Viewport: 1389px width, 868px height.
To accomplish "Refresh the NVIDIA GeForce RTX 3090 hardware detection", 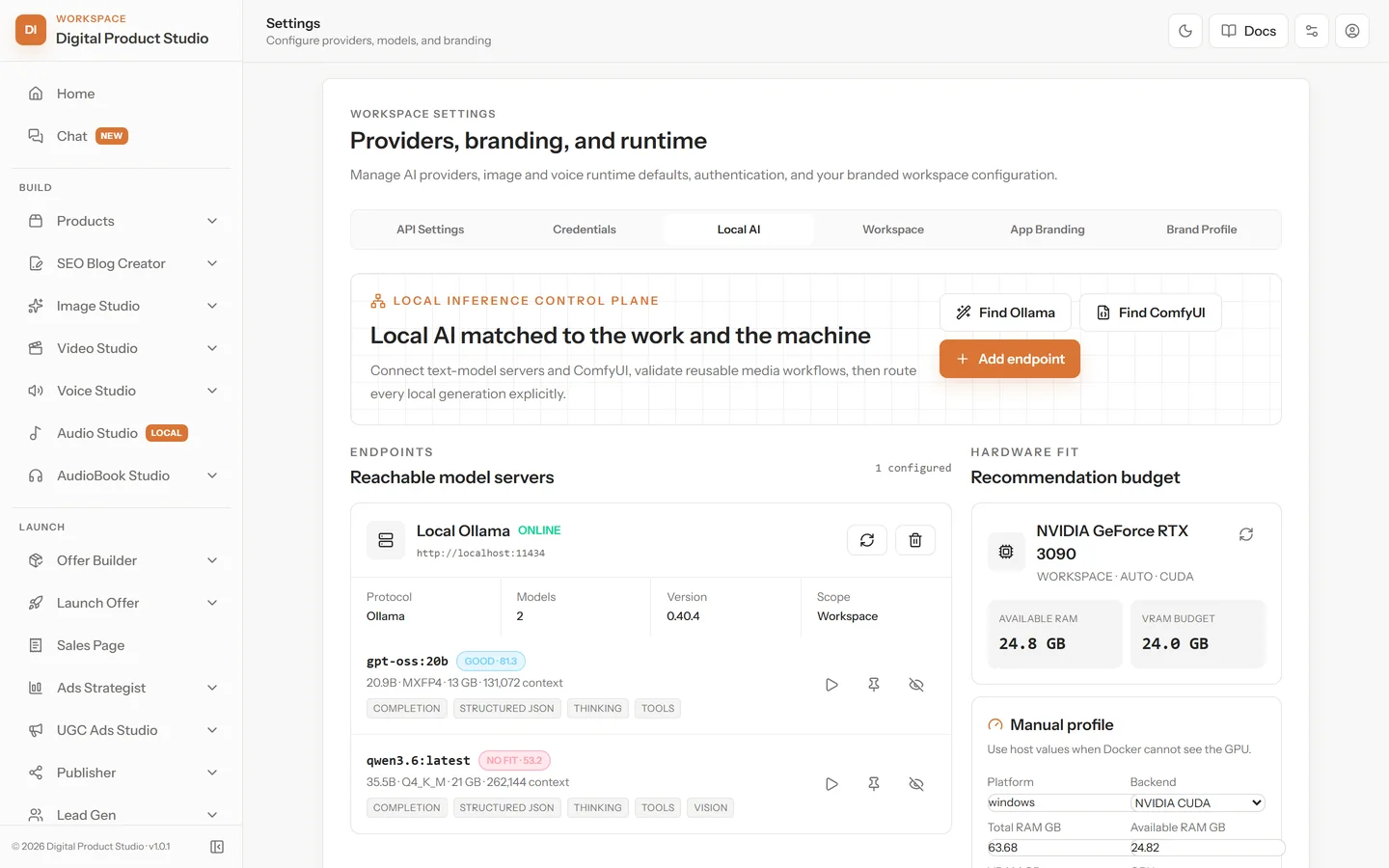I will [x=1246, y=534].
